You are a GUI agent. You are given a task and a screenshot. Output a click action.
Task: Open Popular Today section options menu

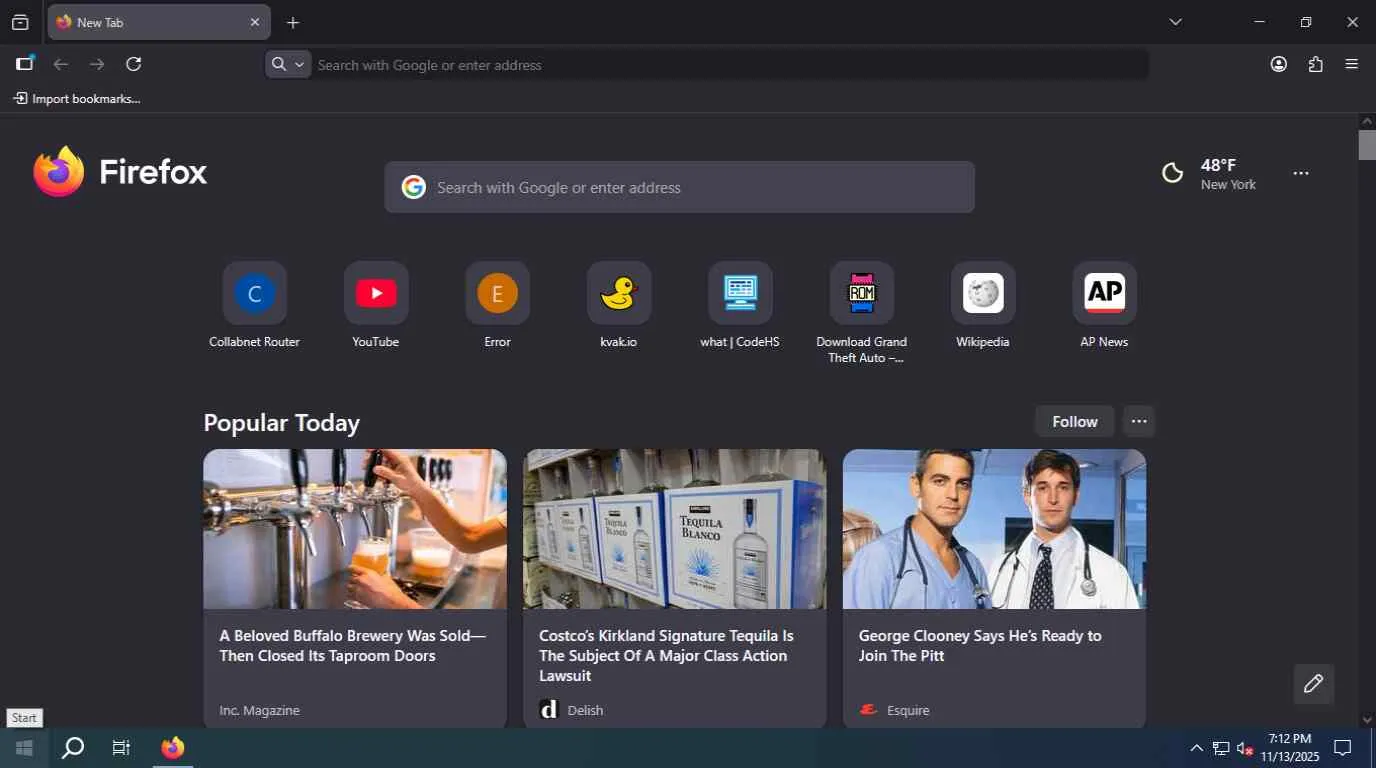pos(1139,421)
